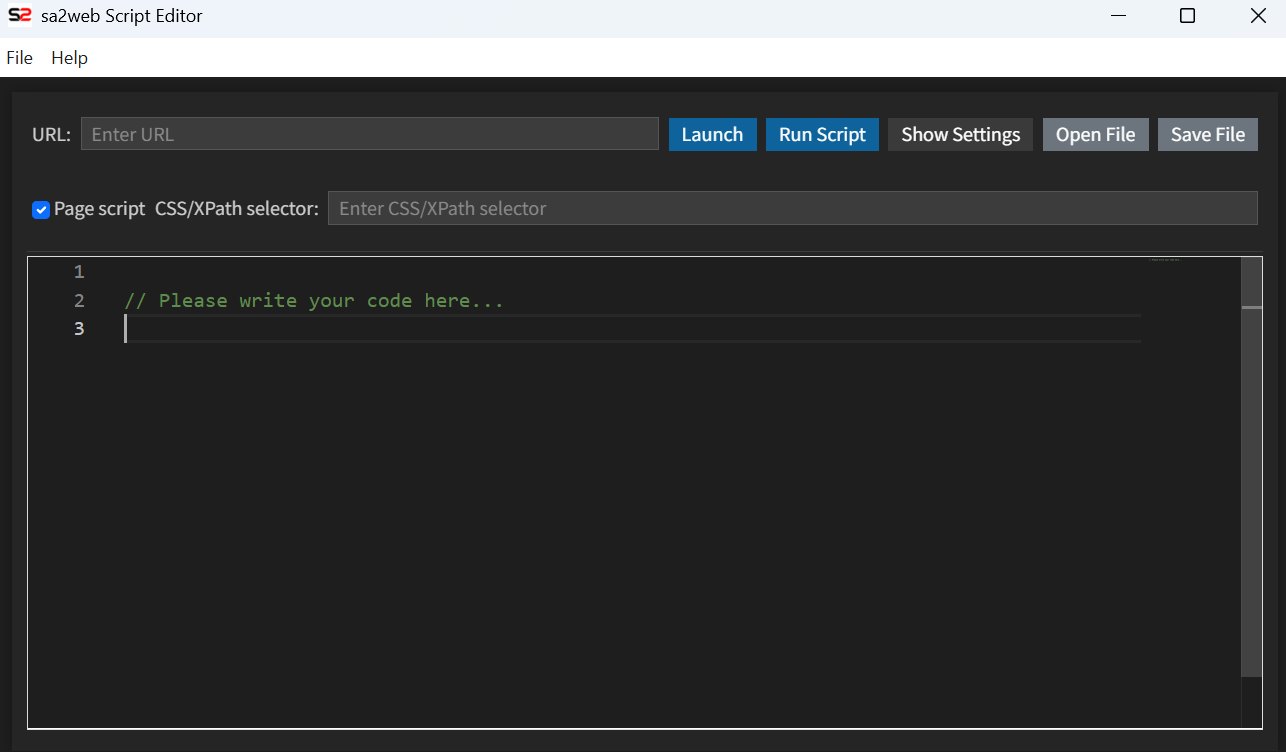The image size is (1286, 752).
Task: Click Show Settings button
Action: pos(960,135)
